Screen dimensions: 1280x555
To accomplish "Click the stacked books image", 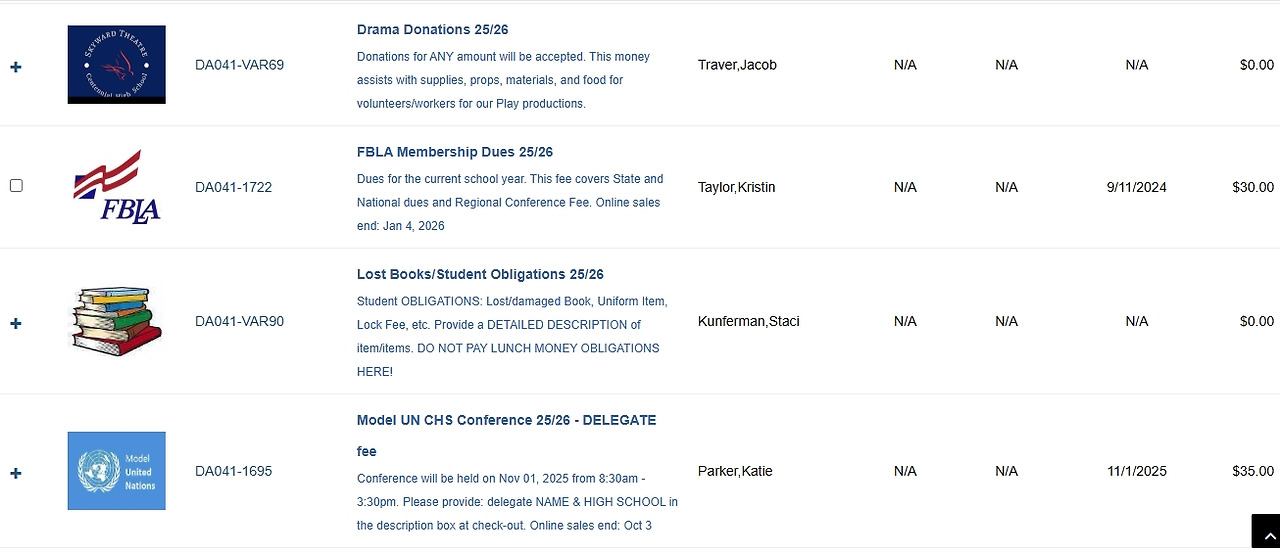I will point(116,321).
